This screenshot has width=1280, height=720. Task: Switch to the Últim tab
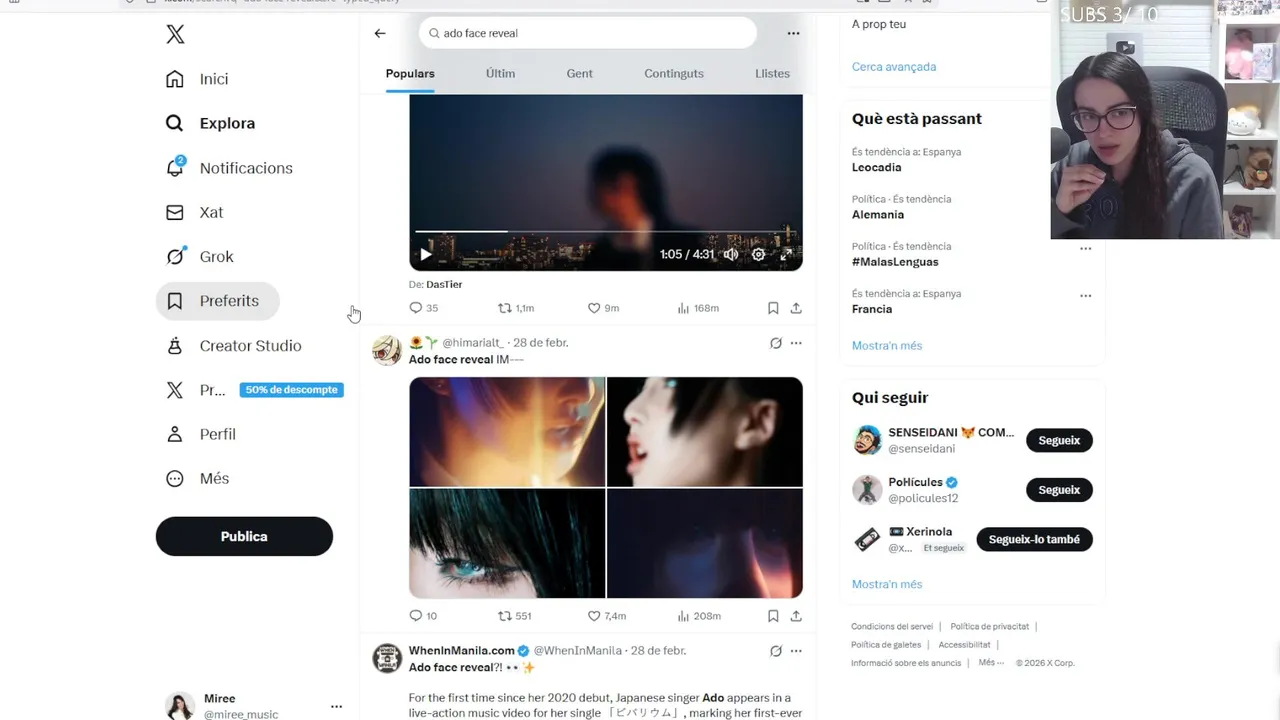pyautogui.click(x=500, y=73)
